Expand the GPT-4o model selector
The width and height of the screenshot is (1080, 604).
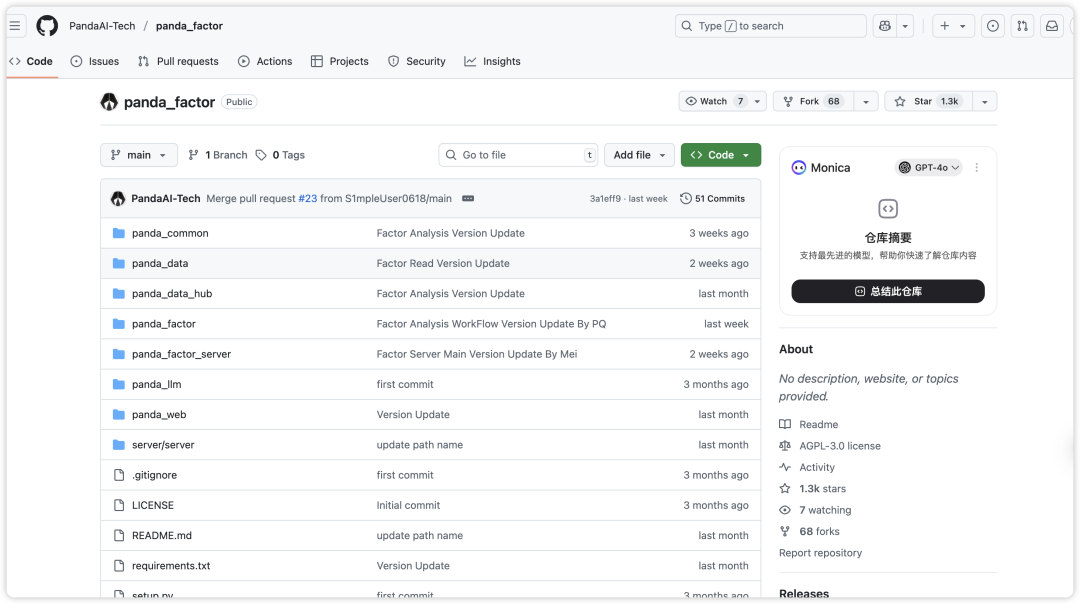pos(929,168)
